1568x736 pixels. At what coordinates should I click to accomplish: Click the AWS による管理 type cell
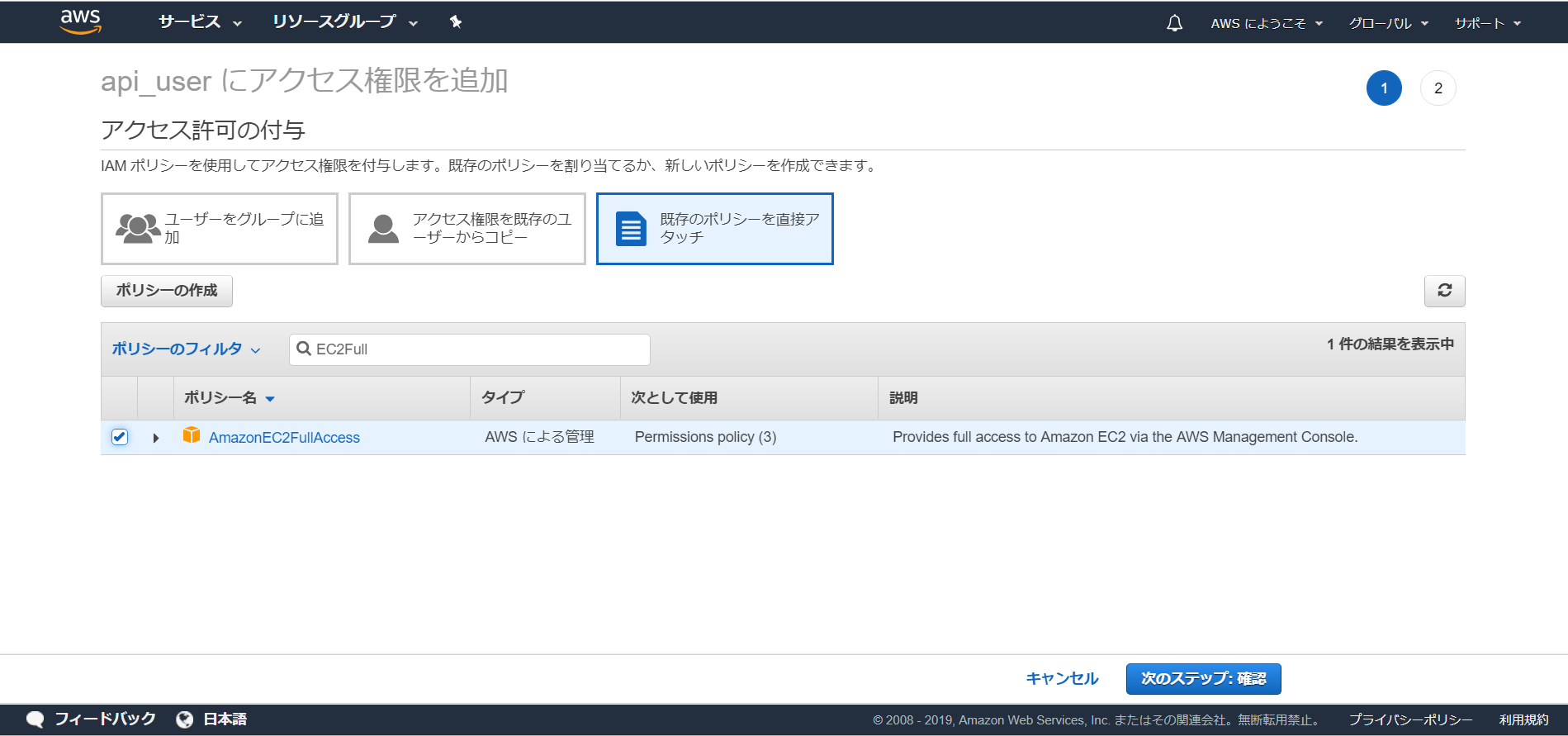(539, 437)
